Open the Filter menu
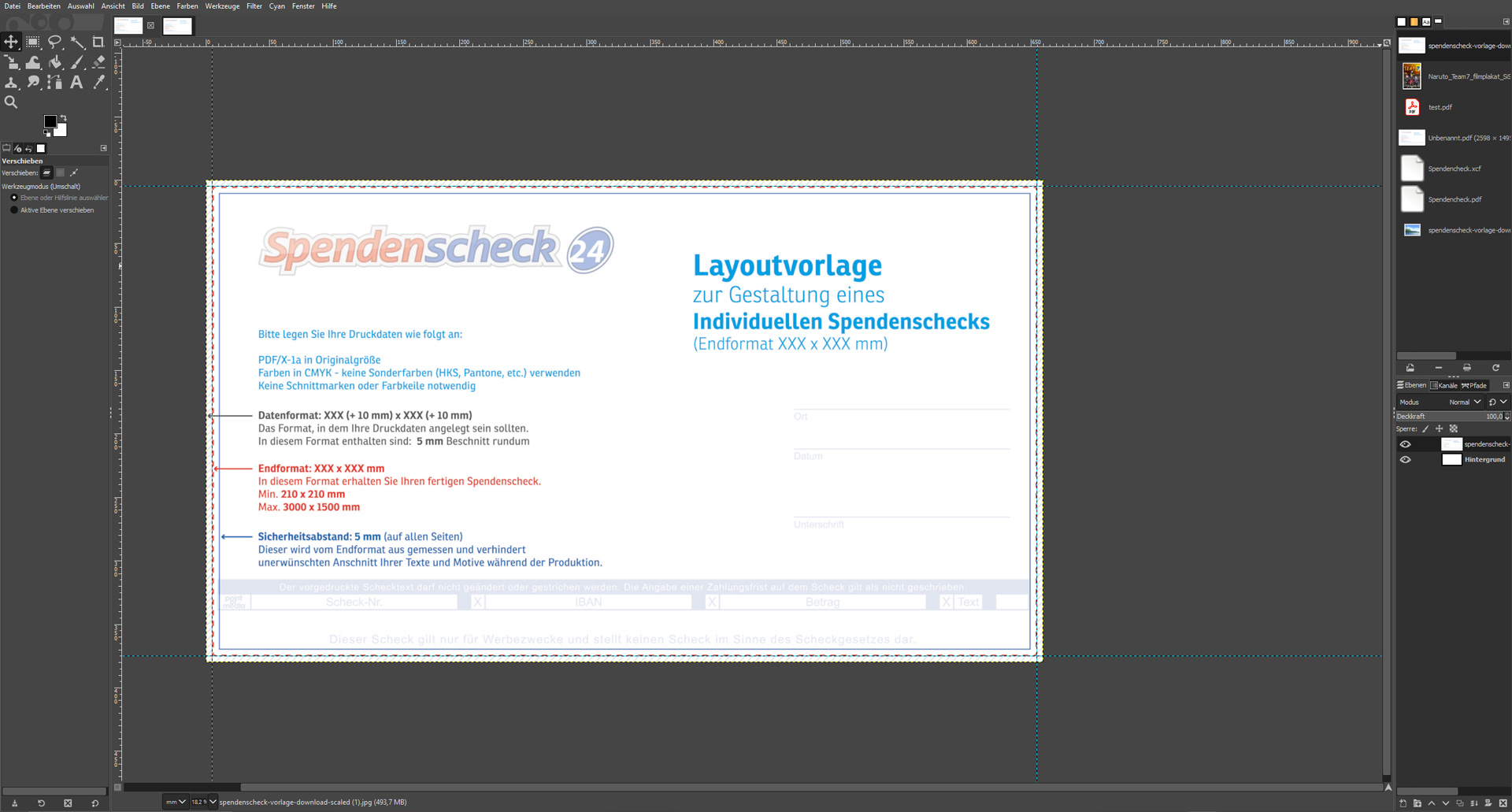This screenshot has height=812, width=1512. pos(254,6)
